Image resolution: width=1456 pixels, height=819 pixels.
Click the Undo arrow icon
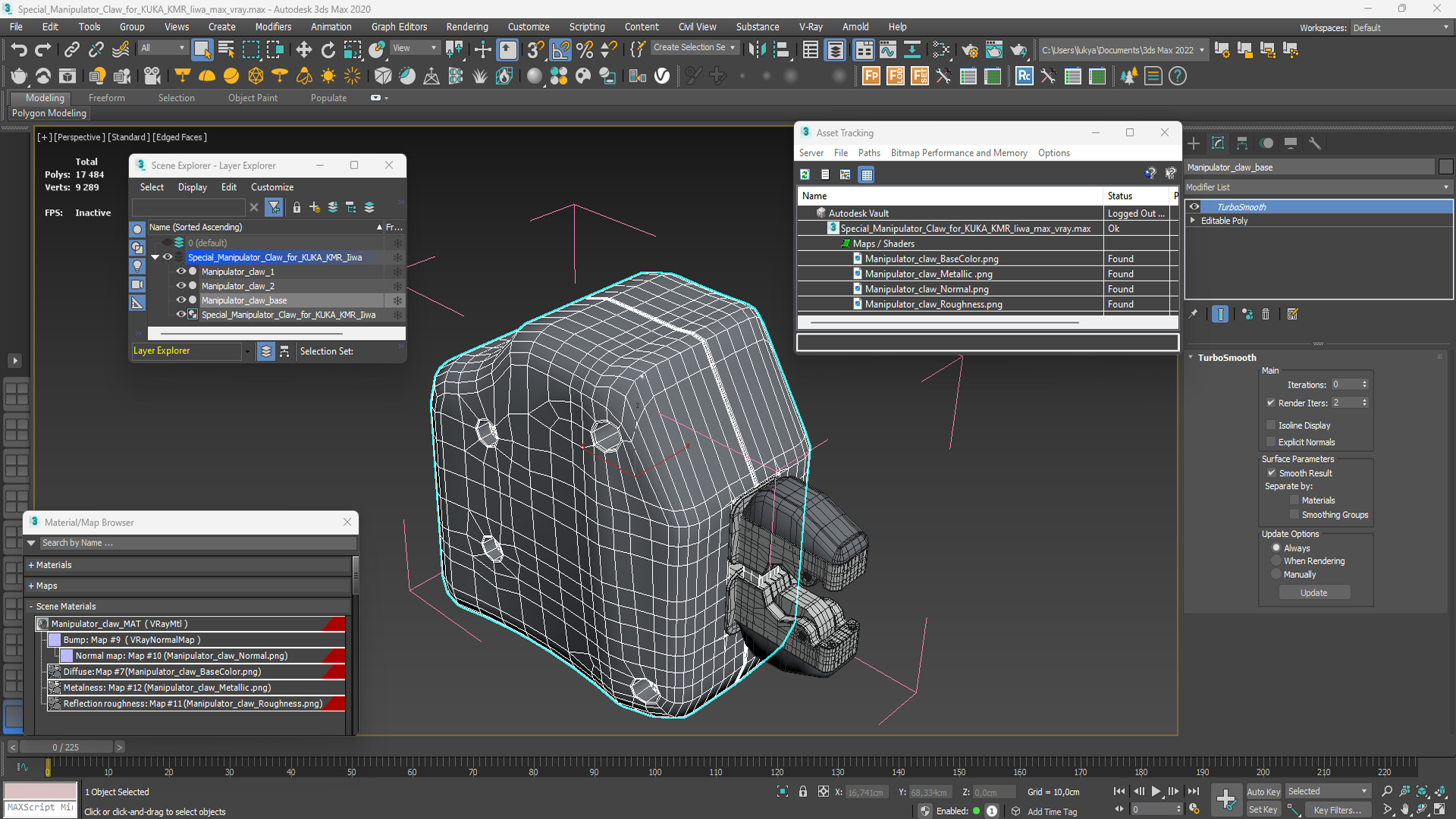(18, 50)
